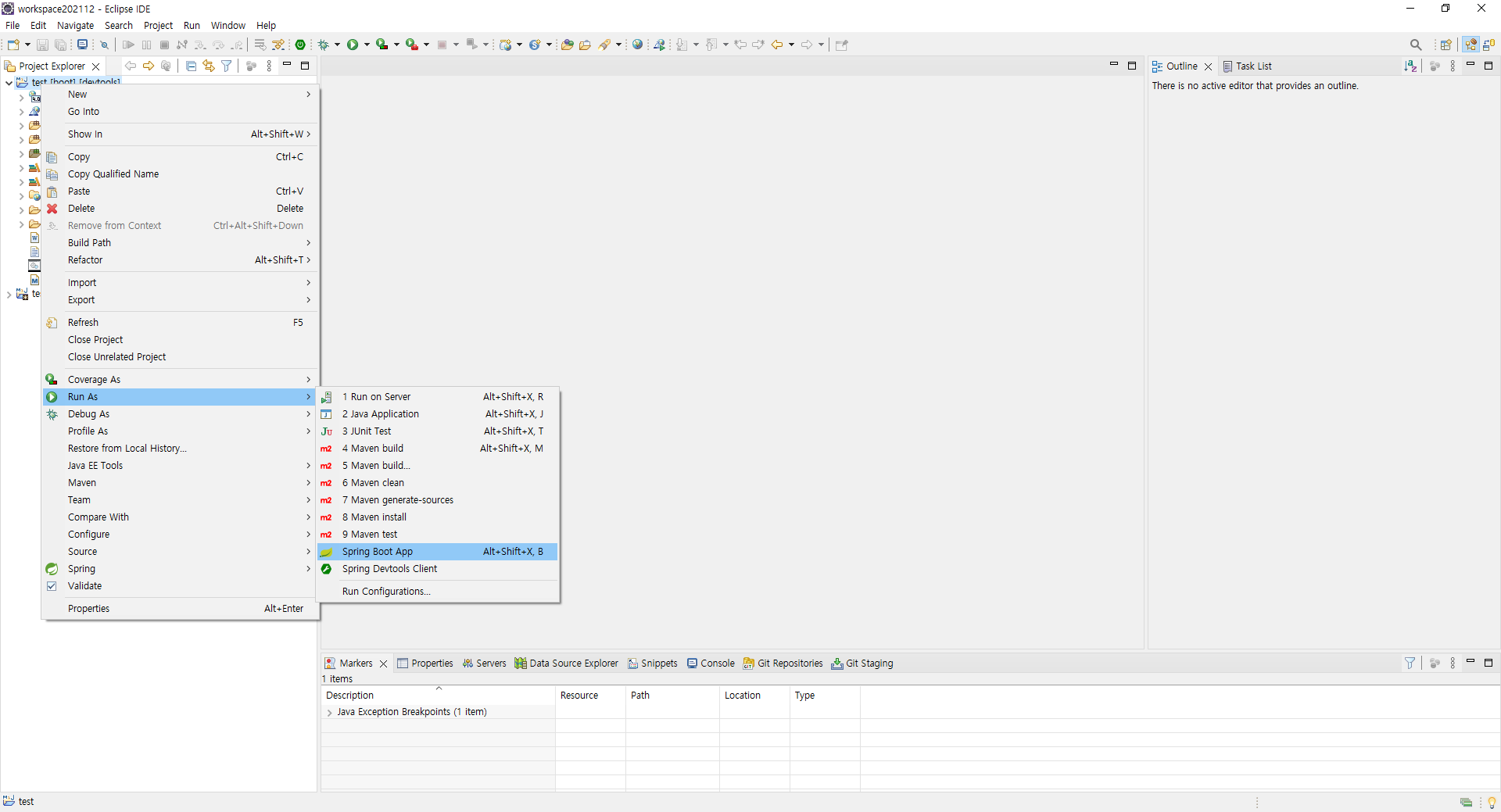Collapse the test [boot] [devtools] project node

click(x=9, y=82)
